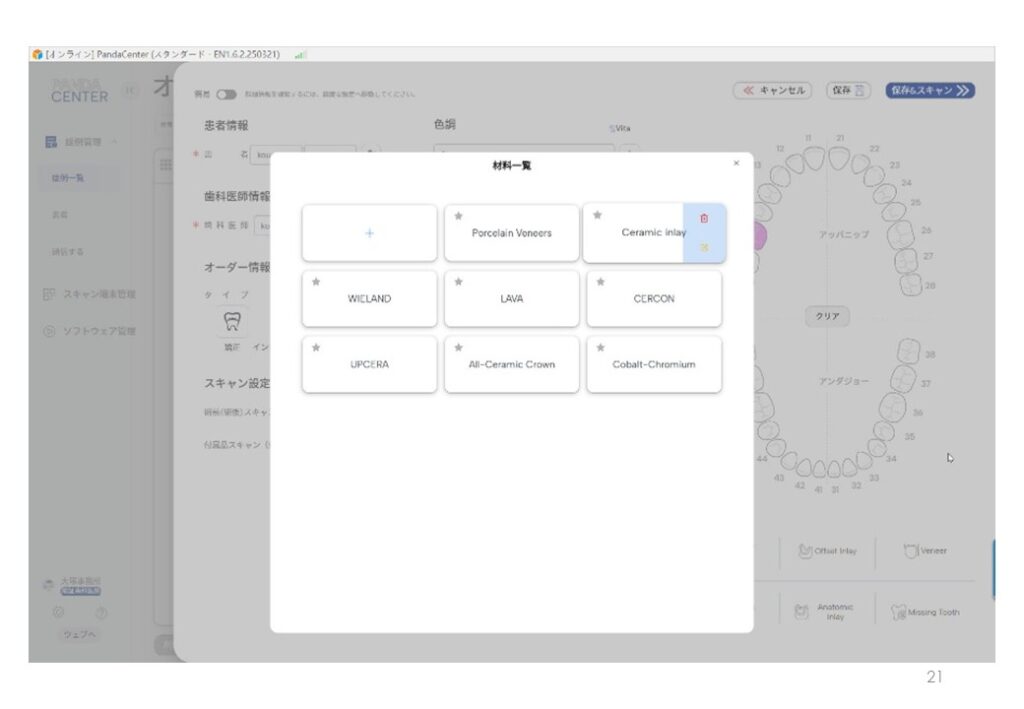This screenshot has height=709, width=1024.
Task: Toggle favorite star on WIELAND card
Action: tap(316, 282)
